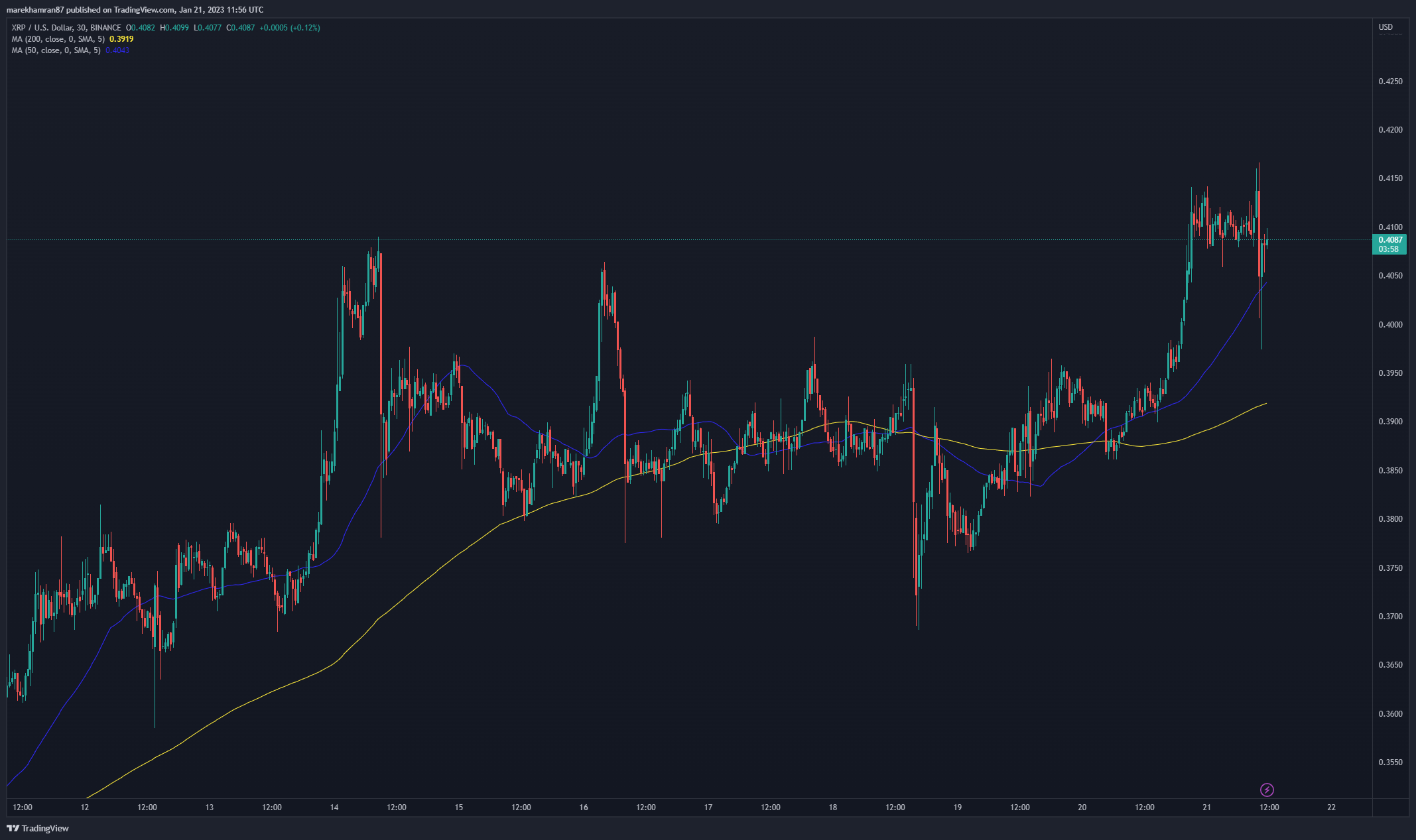Screen dimensions: 1416x840
Task: Click the blue 0.4043 MA value
Action: click(117, 50)
